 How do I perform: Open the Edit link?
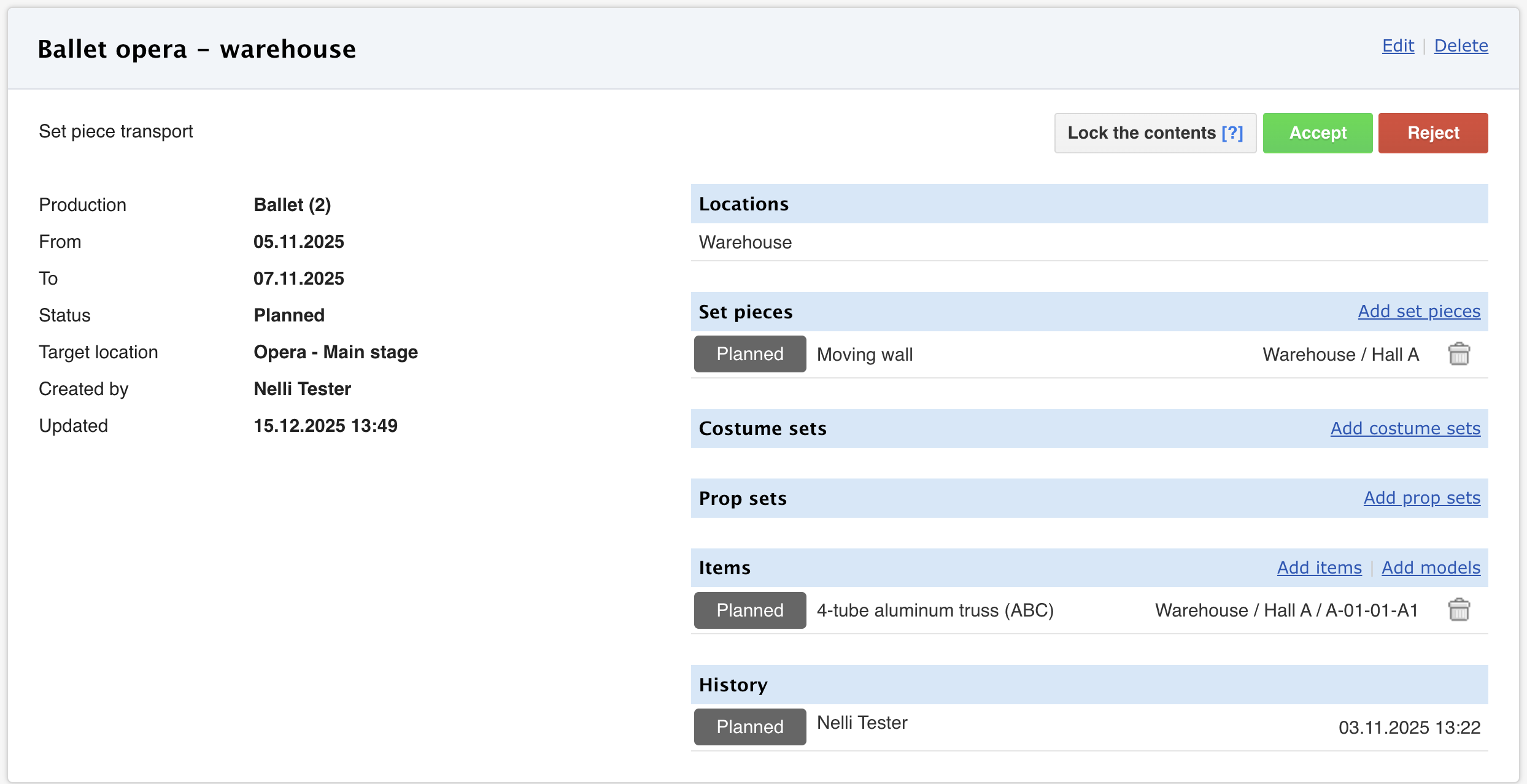[x=1397, y=45]
